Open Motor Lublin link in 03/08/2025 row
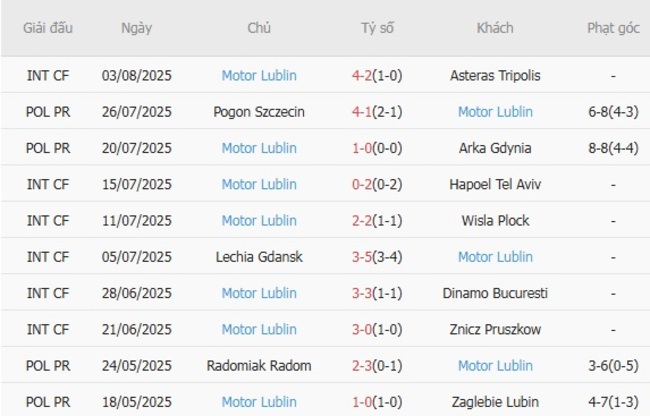 click(x=259, y=75)
